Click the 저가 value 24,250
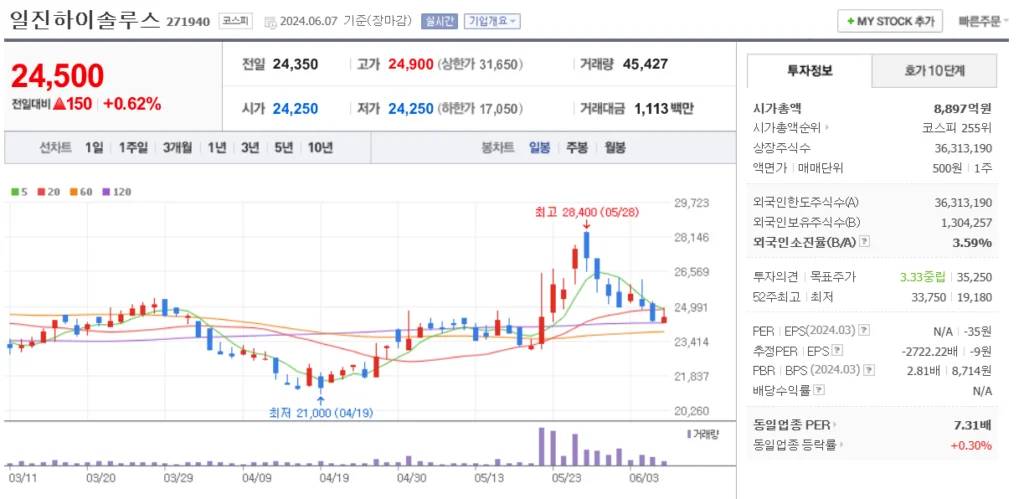Image resolution: width=1024 pixels, height=499 pixels. 411,108
